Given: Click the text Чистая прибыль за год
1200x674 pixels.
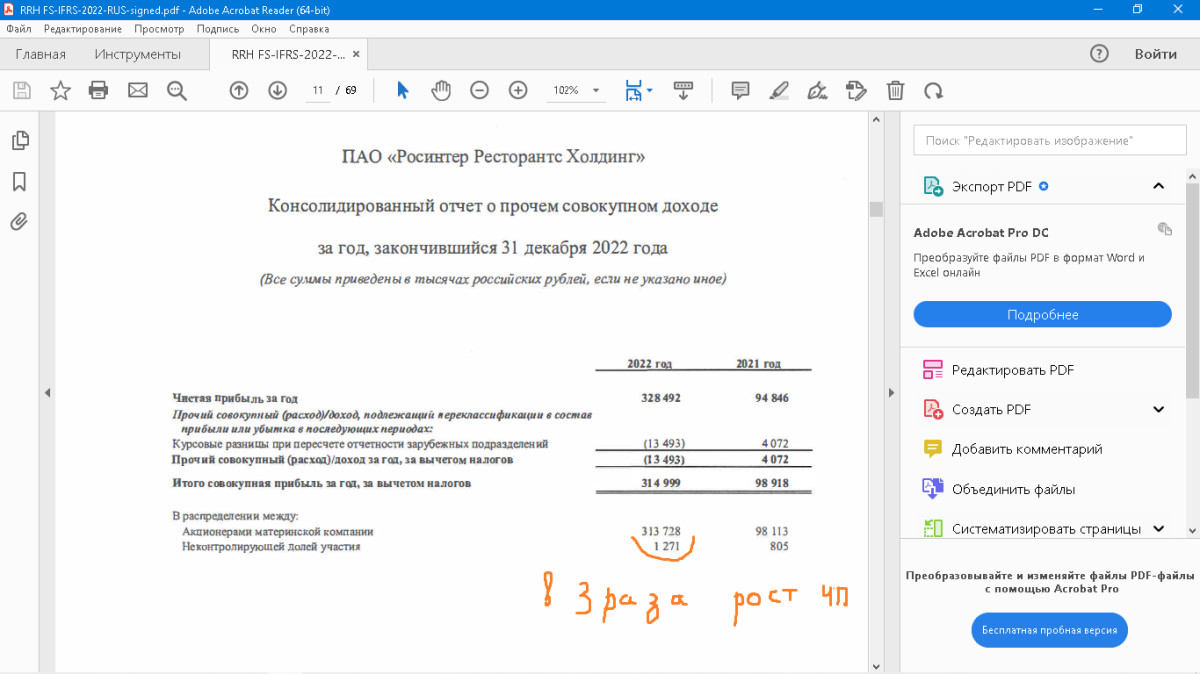Looking at the screenshot, I should click(x=235, y=398).
